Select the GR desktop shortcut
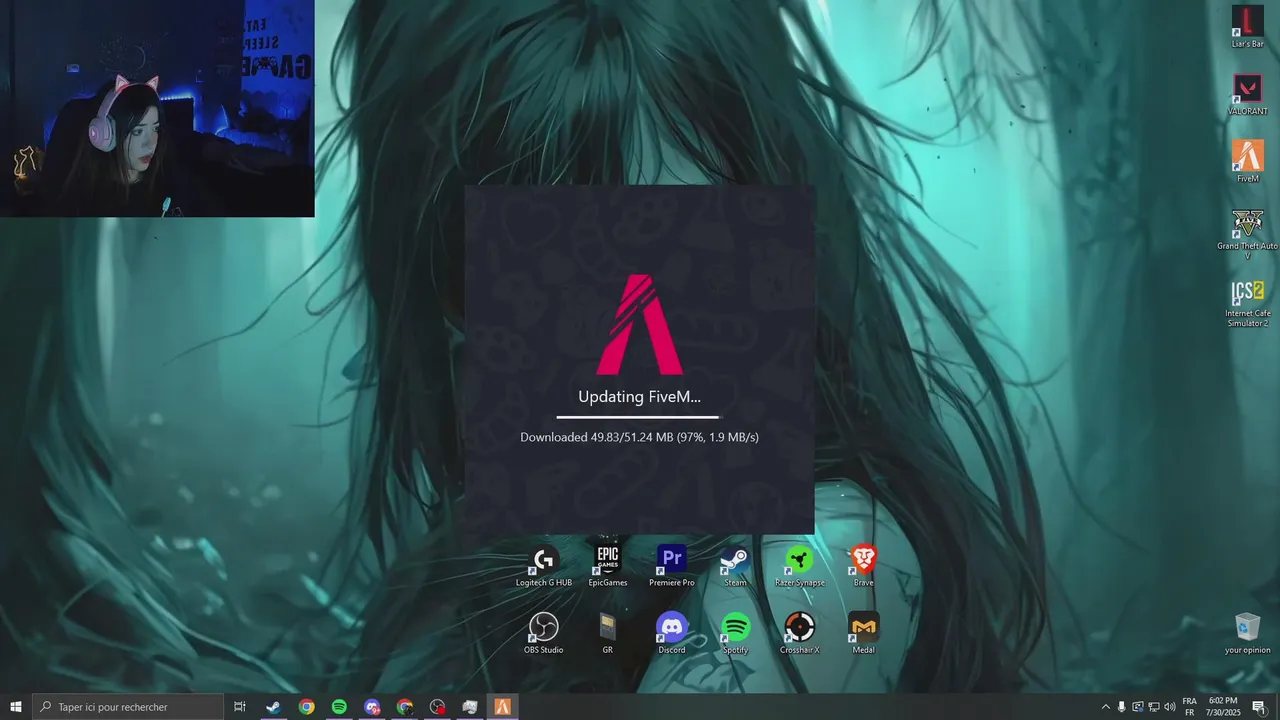Screen dimensions: 1280x720 [x=607, y=633]
